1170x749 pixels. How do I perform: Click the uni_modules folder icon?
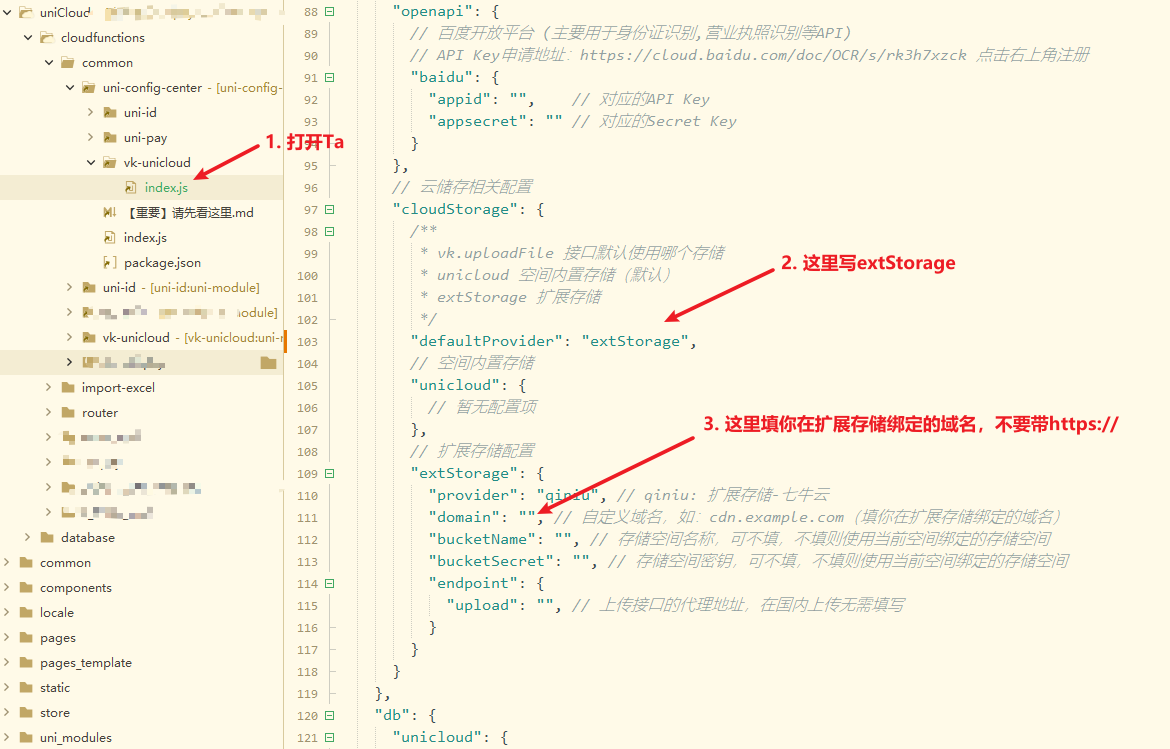pyautogui.click(x=26, y=738)
